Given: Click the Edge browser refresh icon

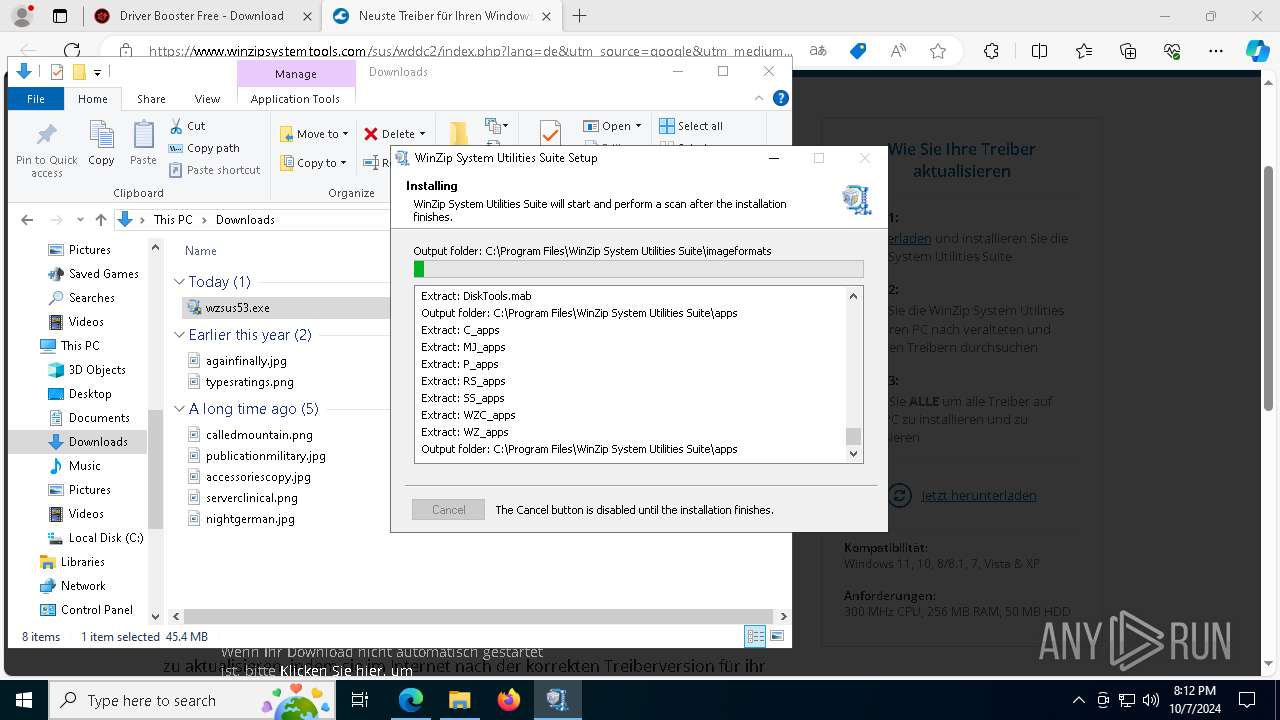Looking at the screenshot, I should pyautogui.click(x=72, y=51).
